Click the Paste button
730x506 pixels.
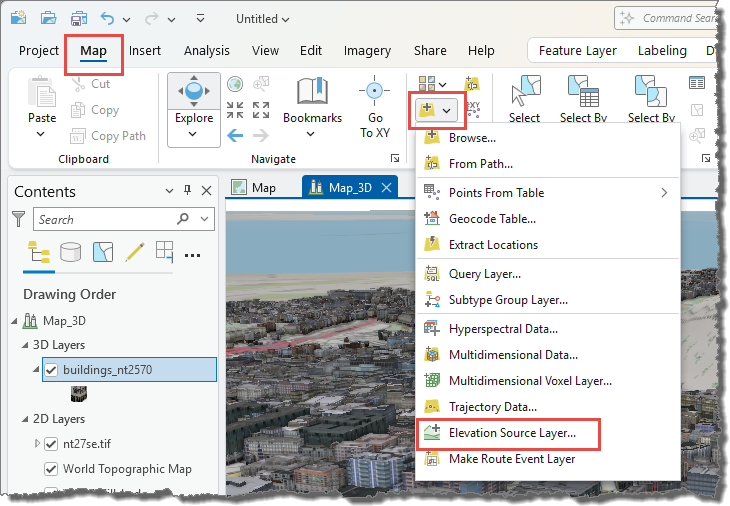pos(42,108)
